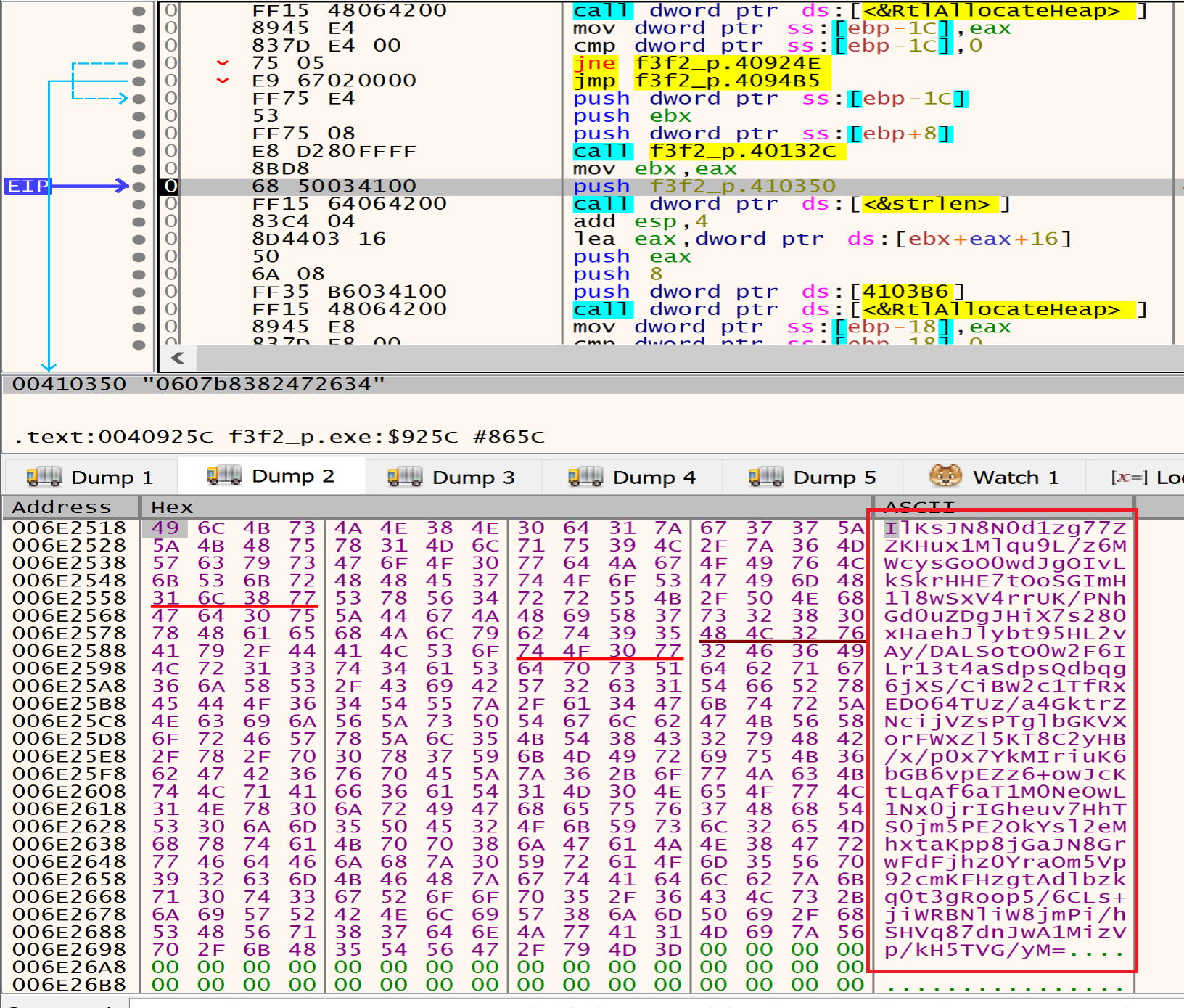This screenshot has width=1184, height=1008.
Task: Select hex byte 49 at address 006E2518
Action: (165, 528)
